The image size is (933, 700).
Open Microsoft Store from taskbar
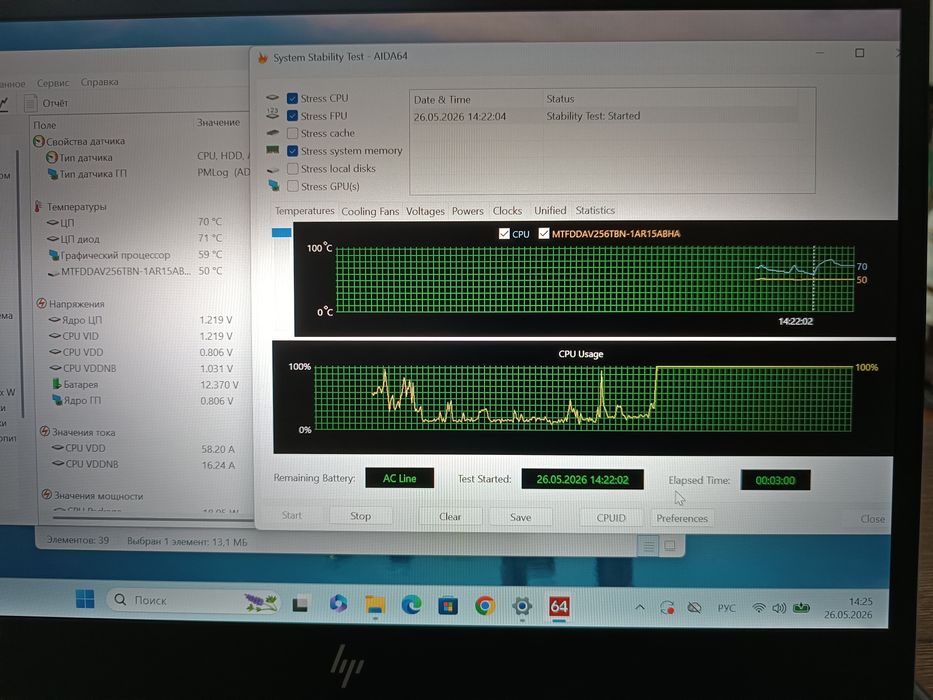448,606
